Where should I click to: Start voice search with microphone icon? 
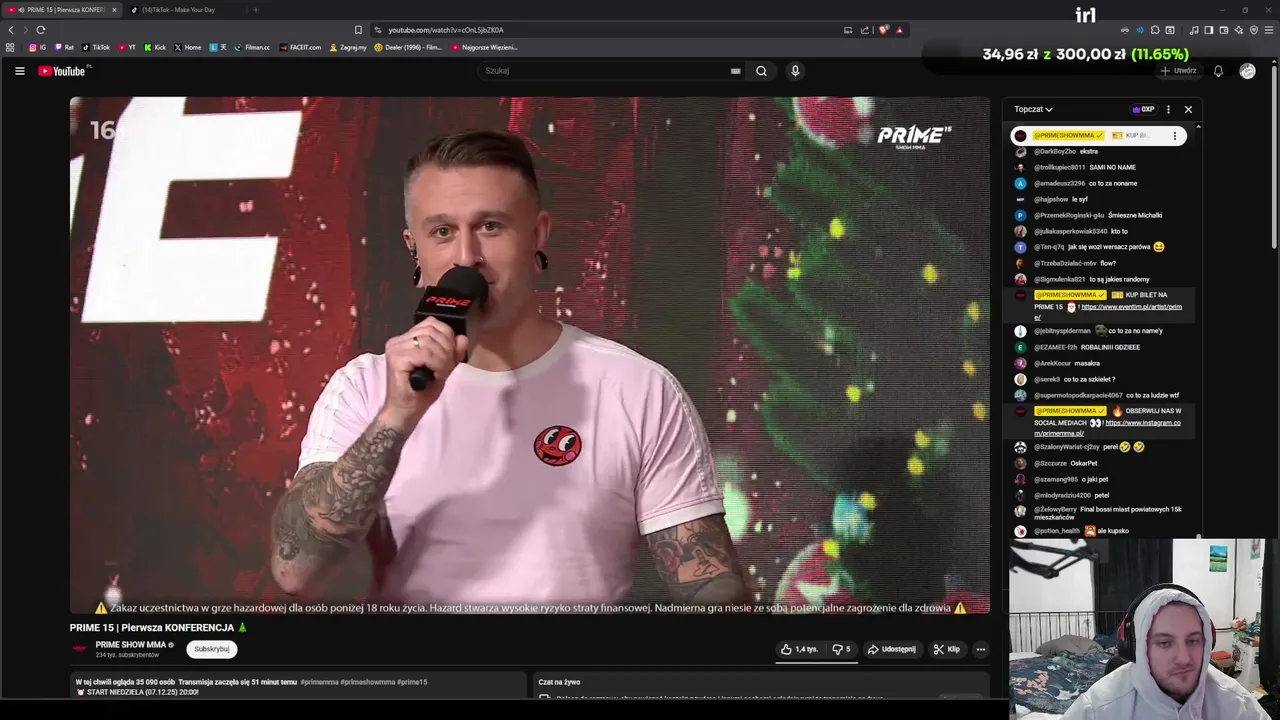tap(795, 71)
